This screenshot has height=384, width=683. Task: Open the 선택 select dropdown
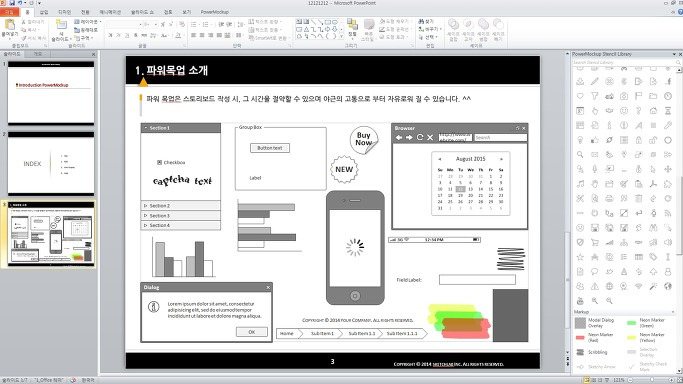click(x=427, y=37)
